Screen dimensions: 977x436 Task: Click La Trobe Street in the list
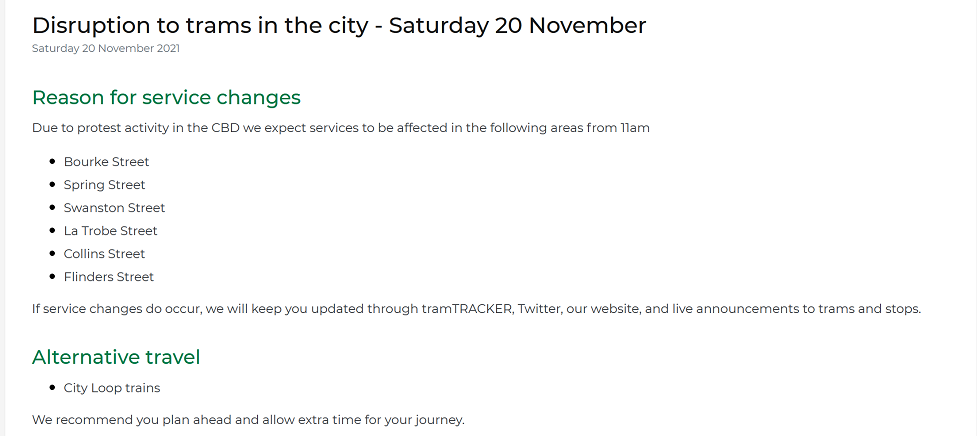[110, 231]
